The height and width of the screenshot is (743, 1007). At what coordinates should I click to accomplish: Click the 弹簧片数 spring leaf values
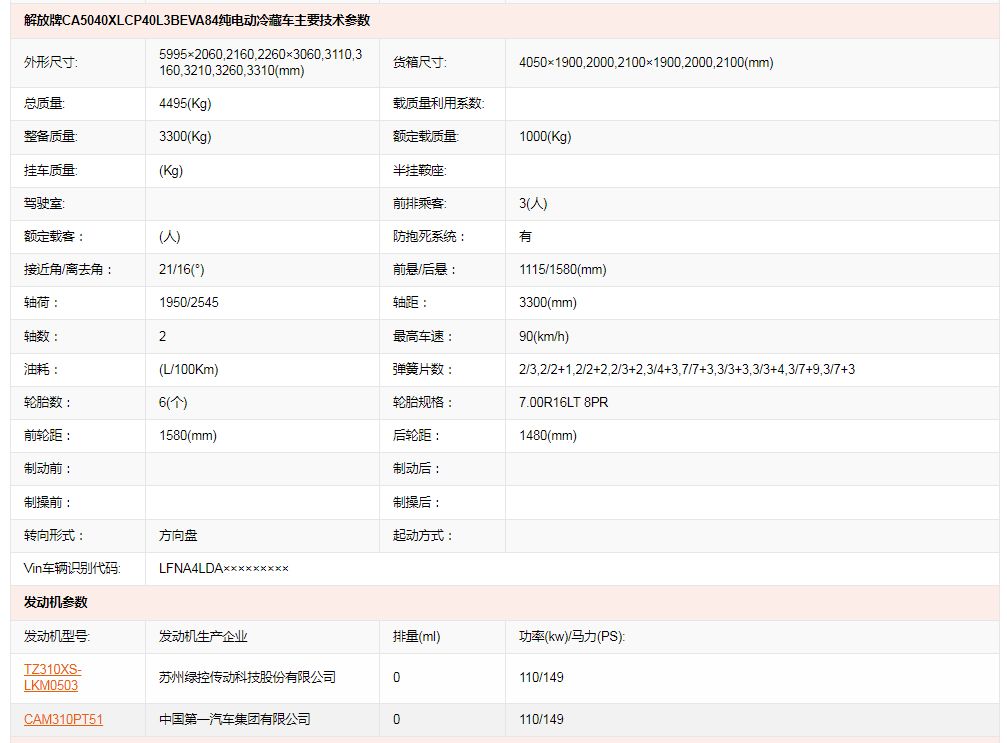(686, 369)
